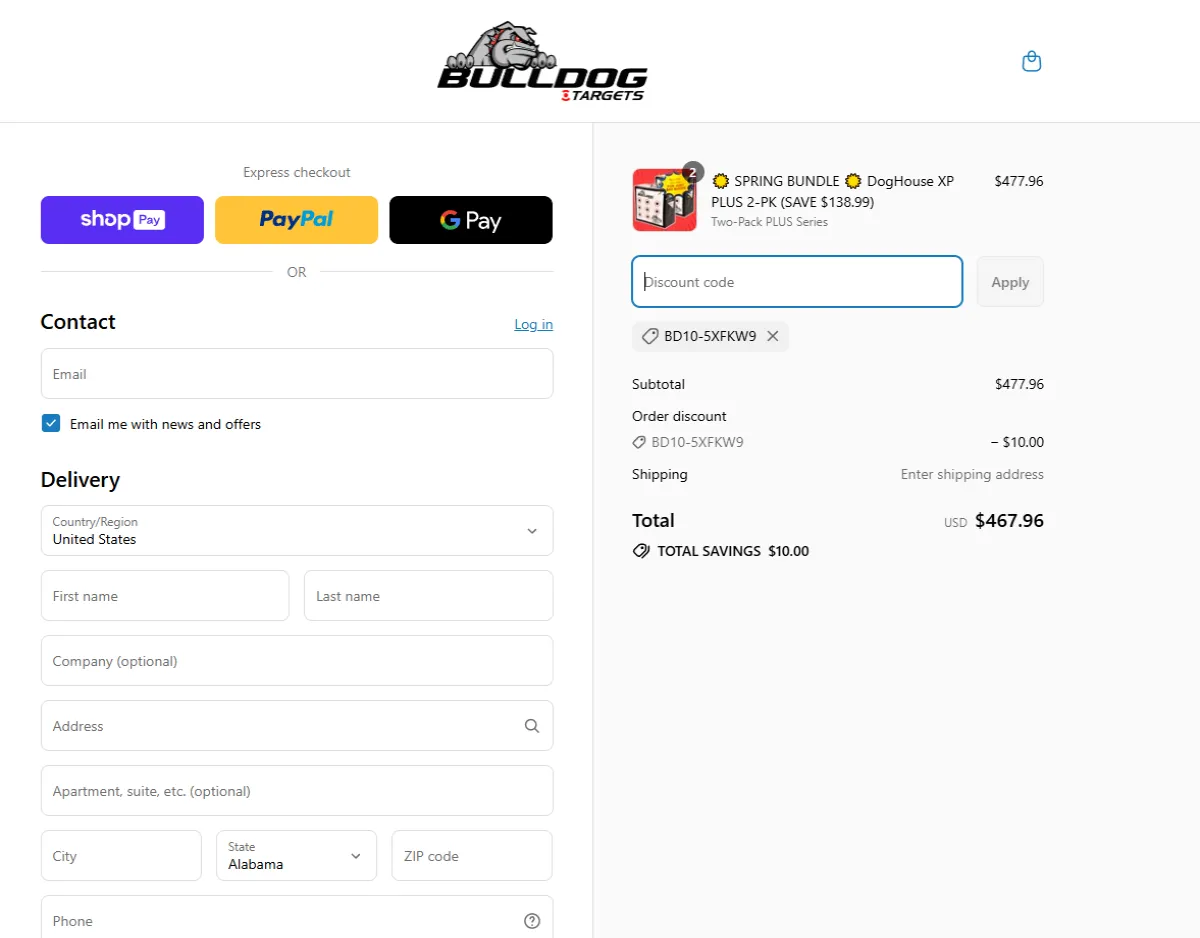Image resolution: width=1200 pixels, height=938 pixels.
Task: Focus the Discount code input field
Action: pyautogui.click(x=797, y=282)
